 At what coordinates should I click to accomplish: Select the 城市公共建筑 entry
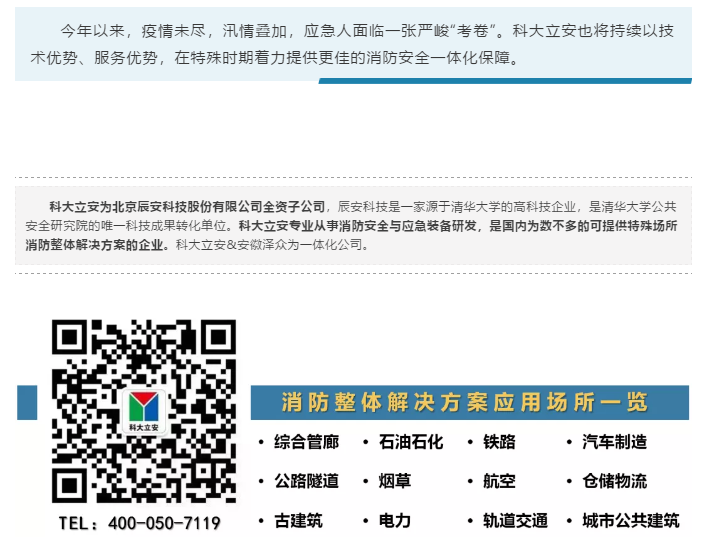630,520
